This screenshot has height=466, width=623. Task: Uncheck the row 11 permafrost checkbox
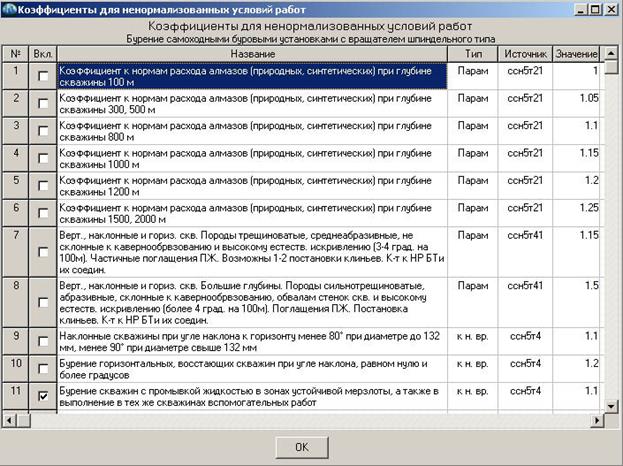tap(43, 396)
